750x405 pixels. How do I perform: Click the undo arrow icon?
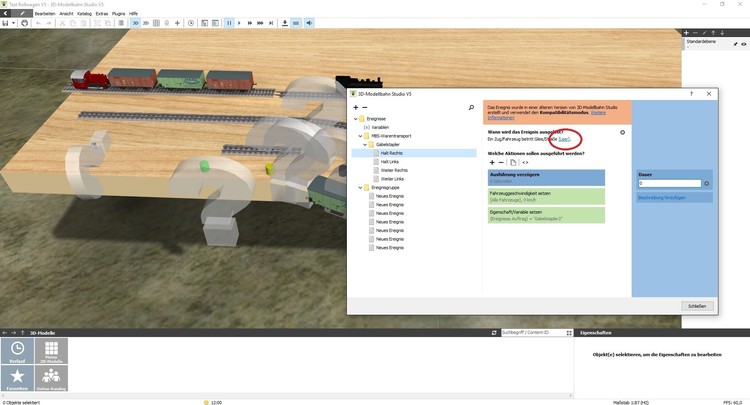(38, 23)
